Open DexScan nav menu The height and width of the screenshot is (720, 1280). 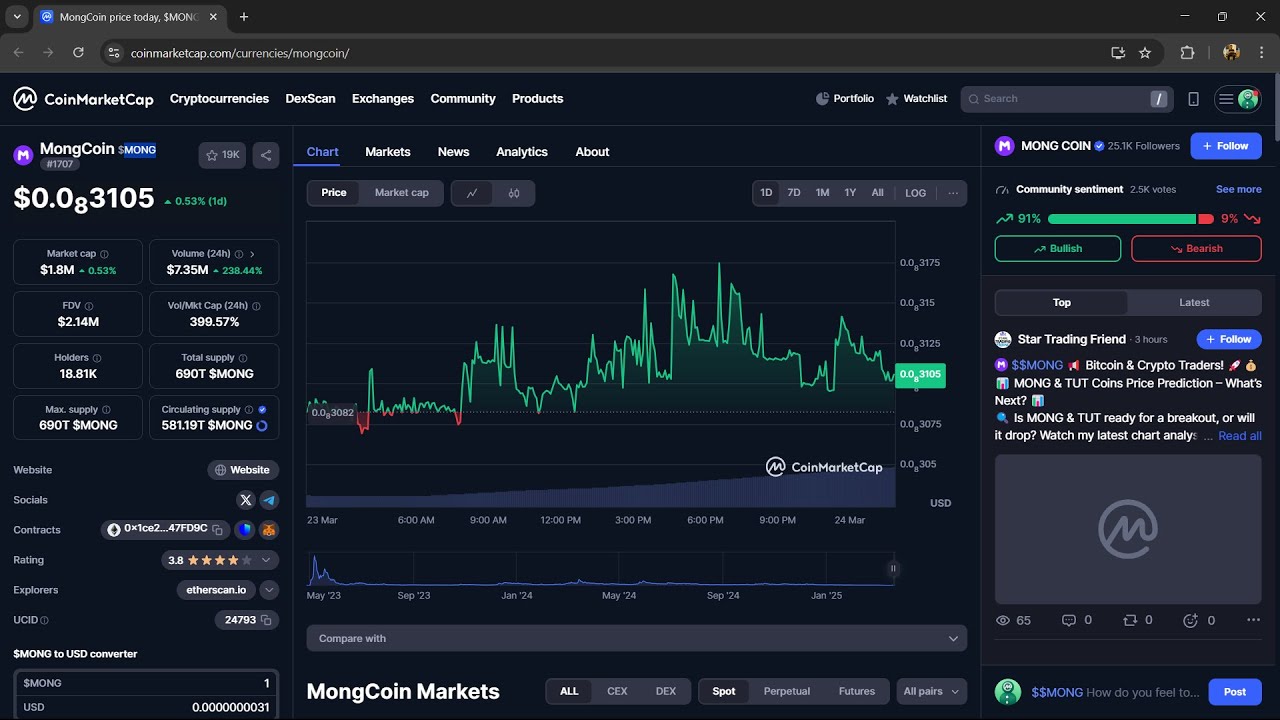[310, 99]
